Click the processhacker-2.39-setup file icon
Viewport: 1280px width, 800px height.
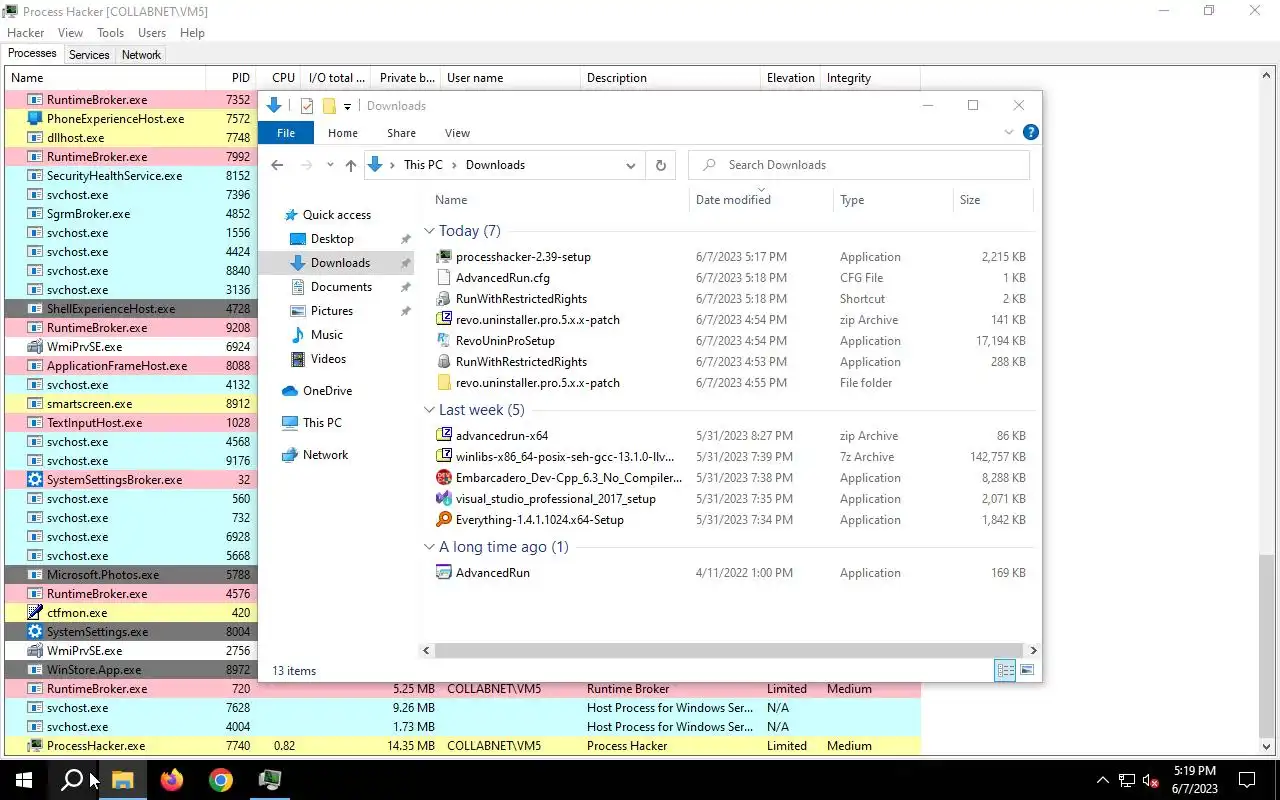click(x=444, y=257)
